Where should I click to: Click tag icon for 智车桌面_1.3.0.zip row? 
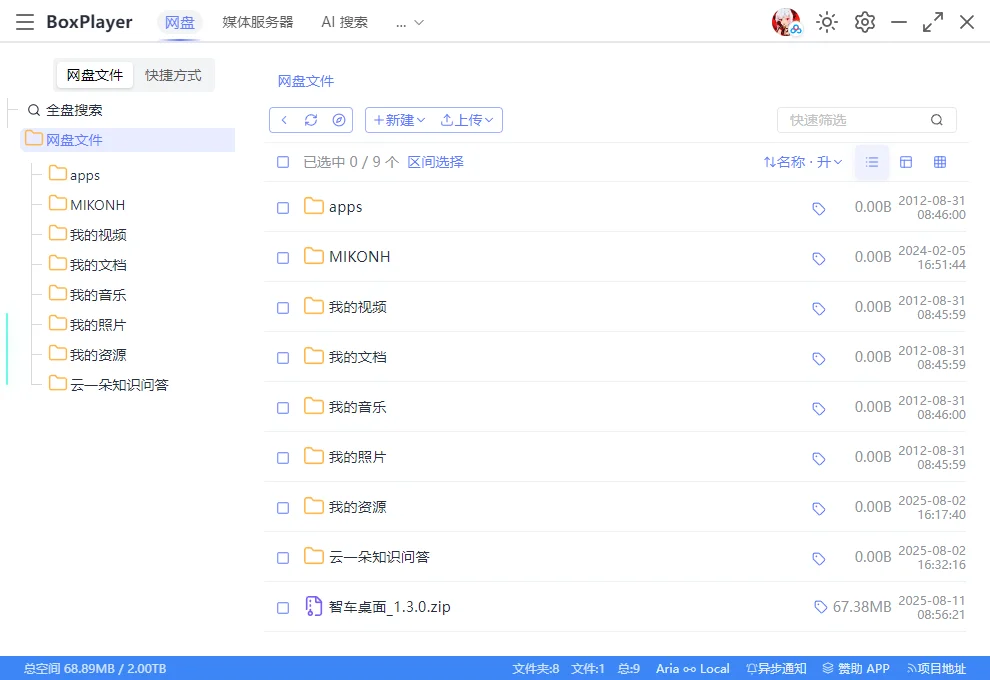[821, 607]
